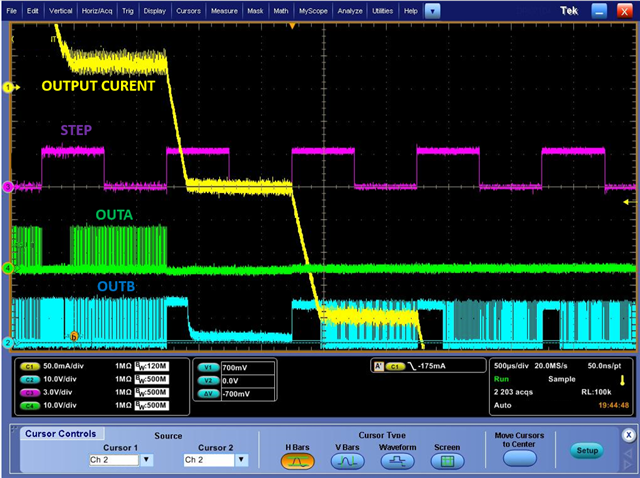This screenshot has width=640, height=478.
Task: Open the Mask menu
Action: pyautogui.click(x=255, y=11)
